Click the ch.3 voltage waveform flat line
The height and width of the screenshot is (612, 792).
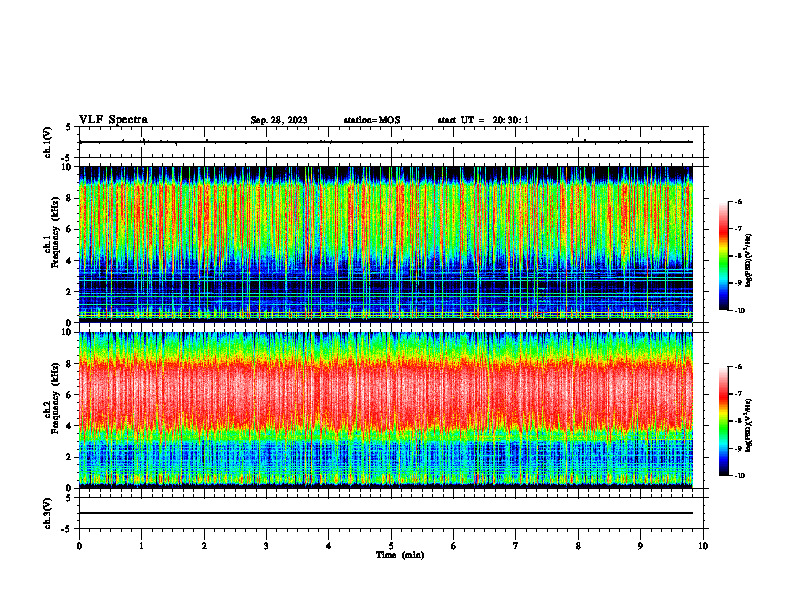[385, 513]
